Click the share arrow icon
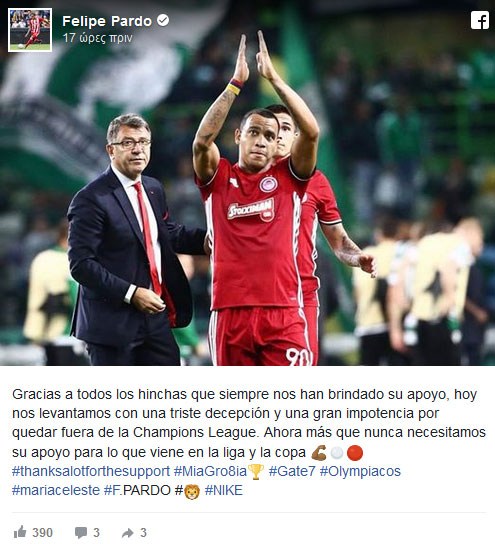 (128, 533)
